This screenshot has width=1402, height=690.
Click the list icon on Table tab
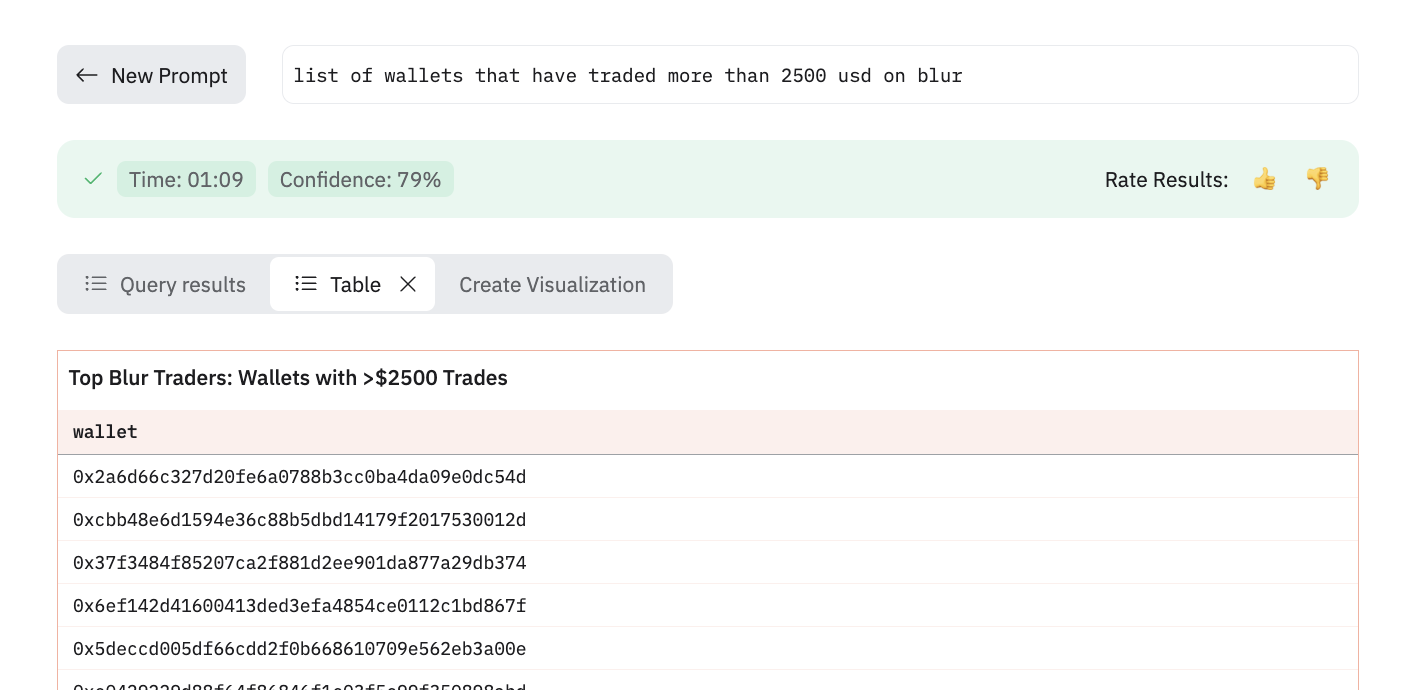pyautogui.click(x=306, y=284)
